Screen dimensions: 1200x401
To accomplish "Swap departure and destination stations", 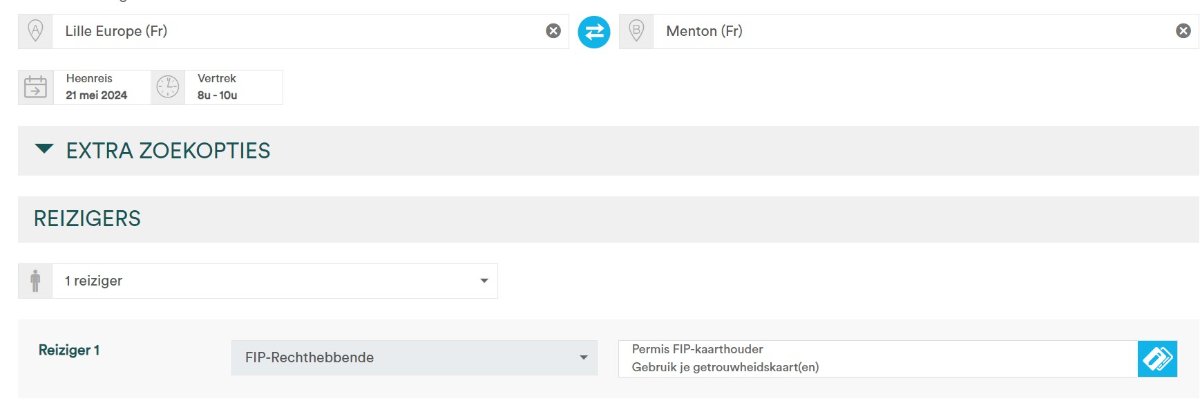I will pyautogui.click(x=594, y=32).
